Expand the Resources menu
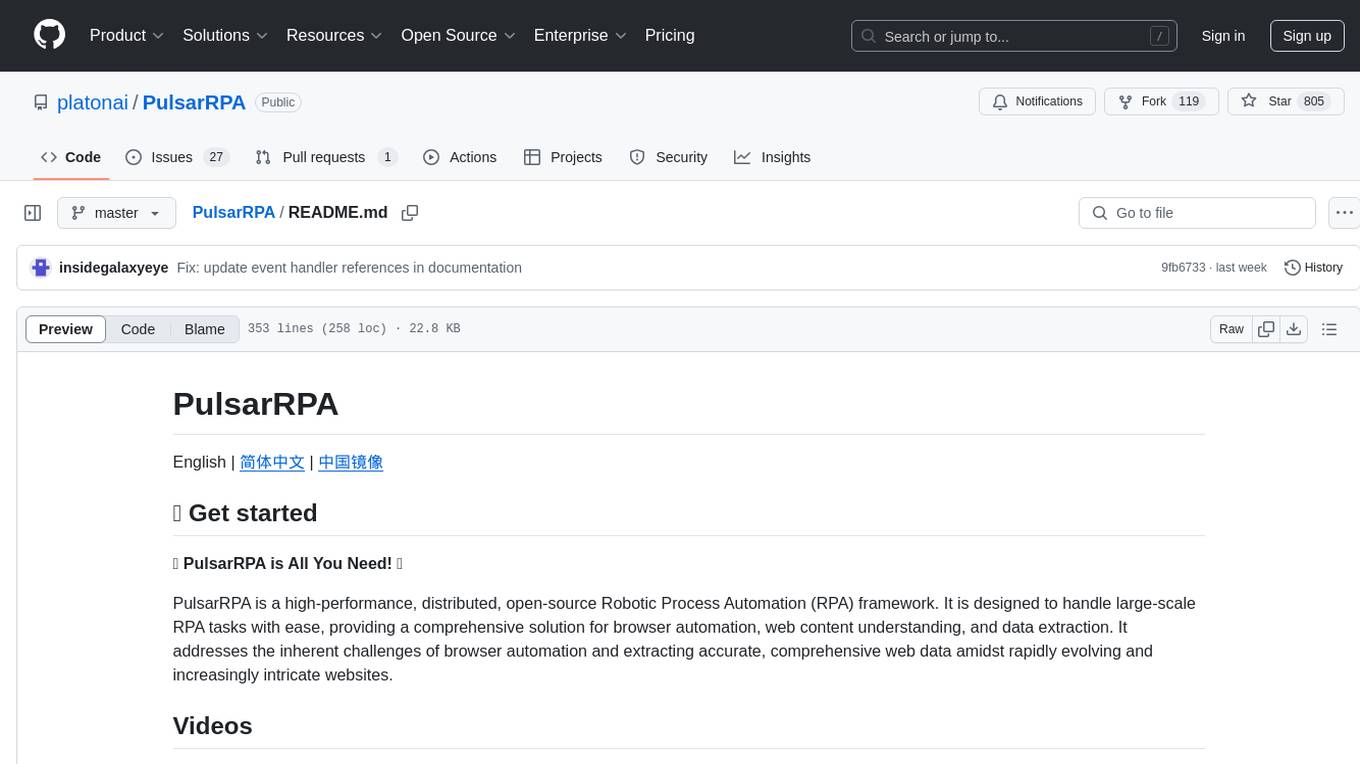 [x=335, y=35]
